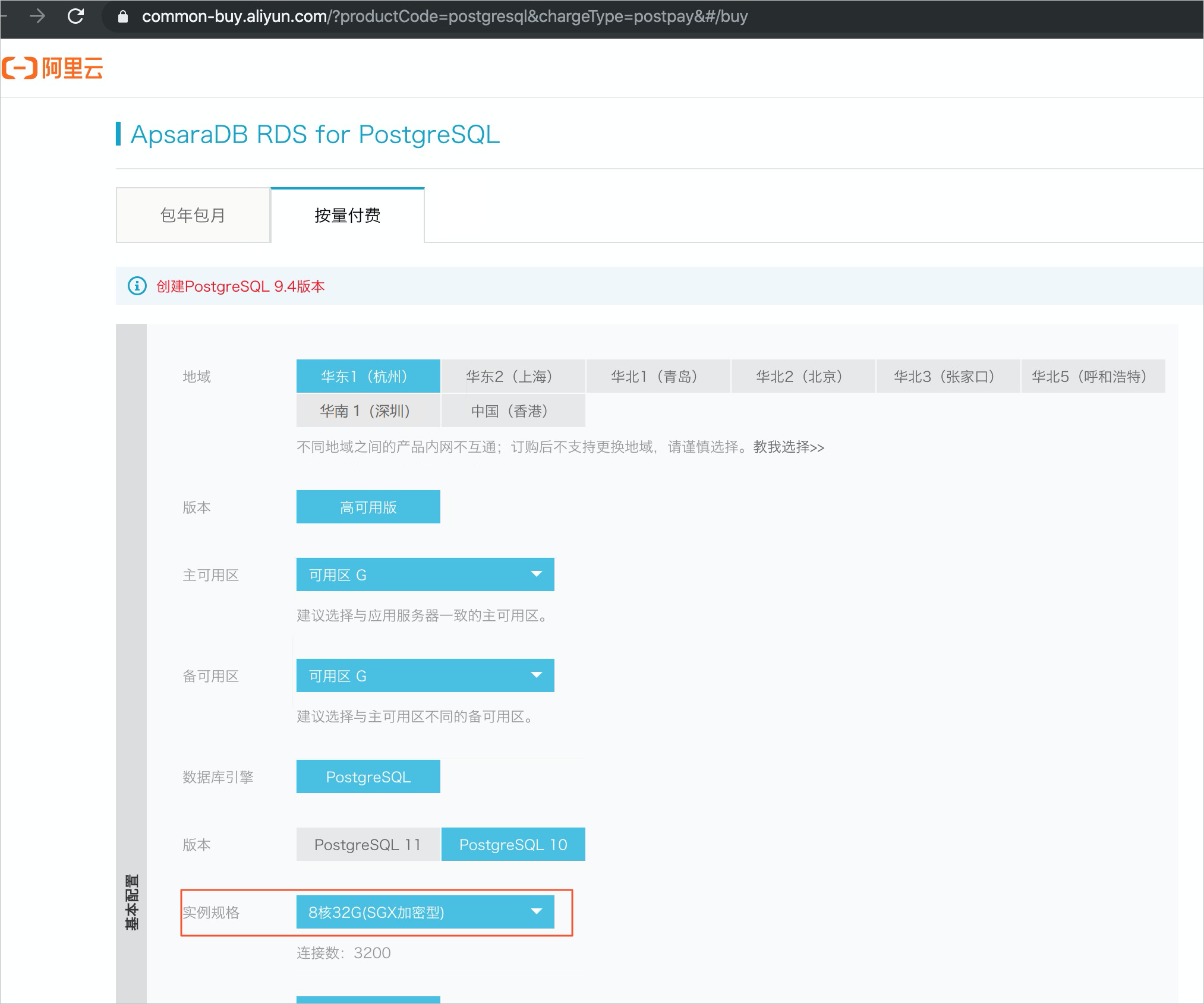The image size is (1204, 1004).
Task: Select the PostgreSQL database engine button
Action: point(368,776)
